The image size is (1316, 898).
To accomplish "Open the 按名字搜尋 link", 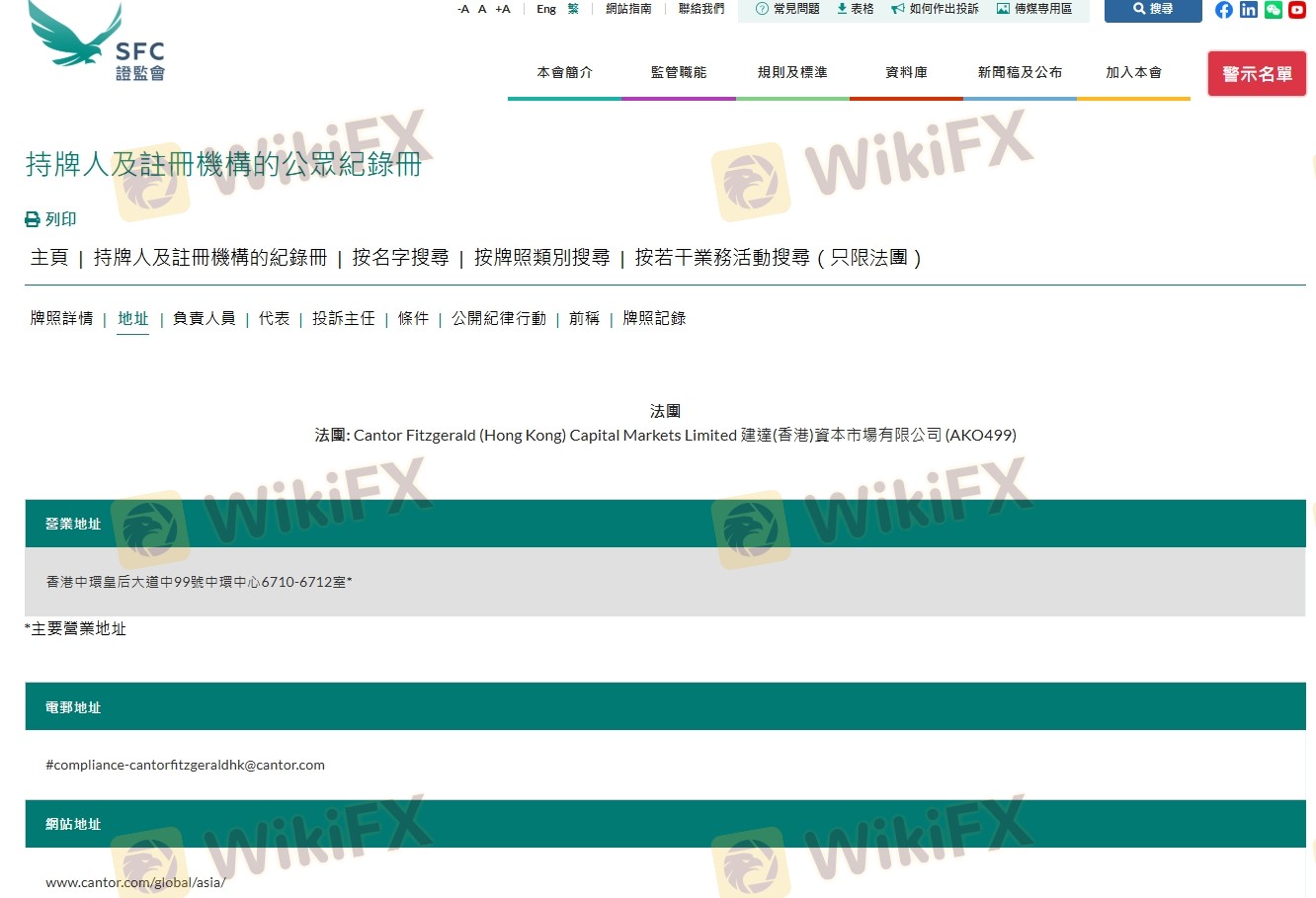I will tap(400, 258).
